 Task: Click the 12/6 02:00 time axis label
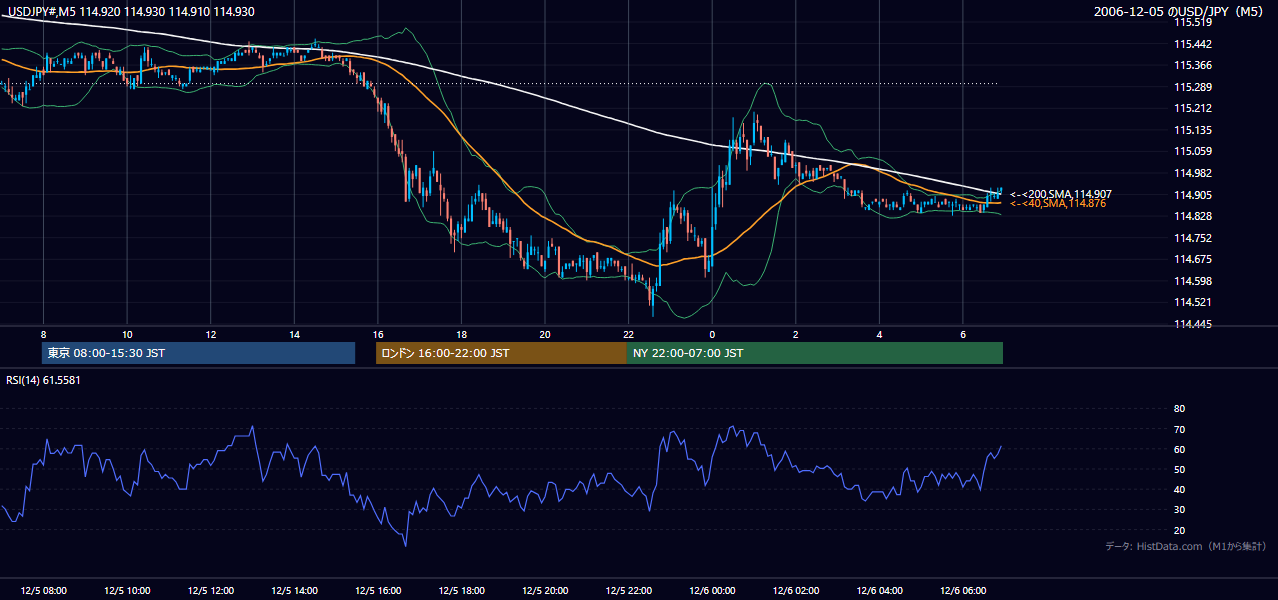(x=796, y=590)
